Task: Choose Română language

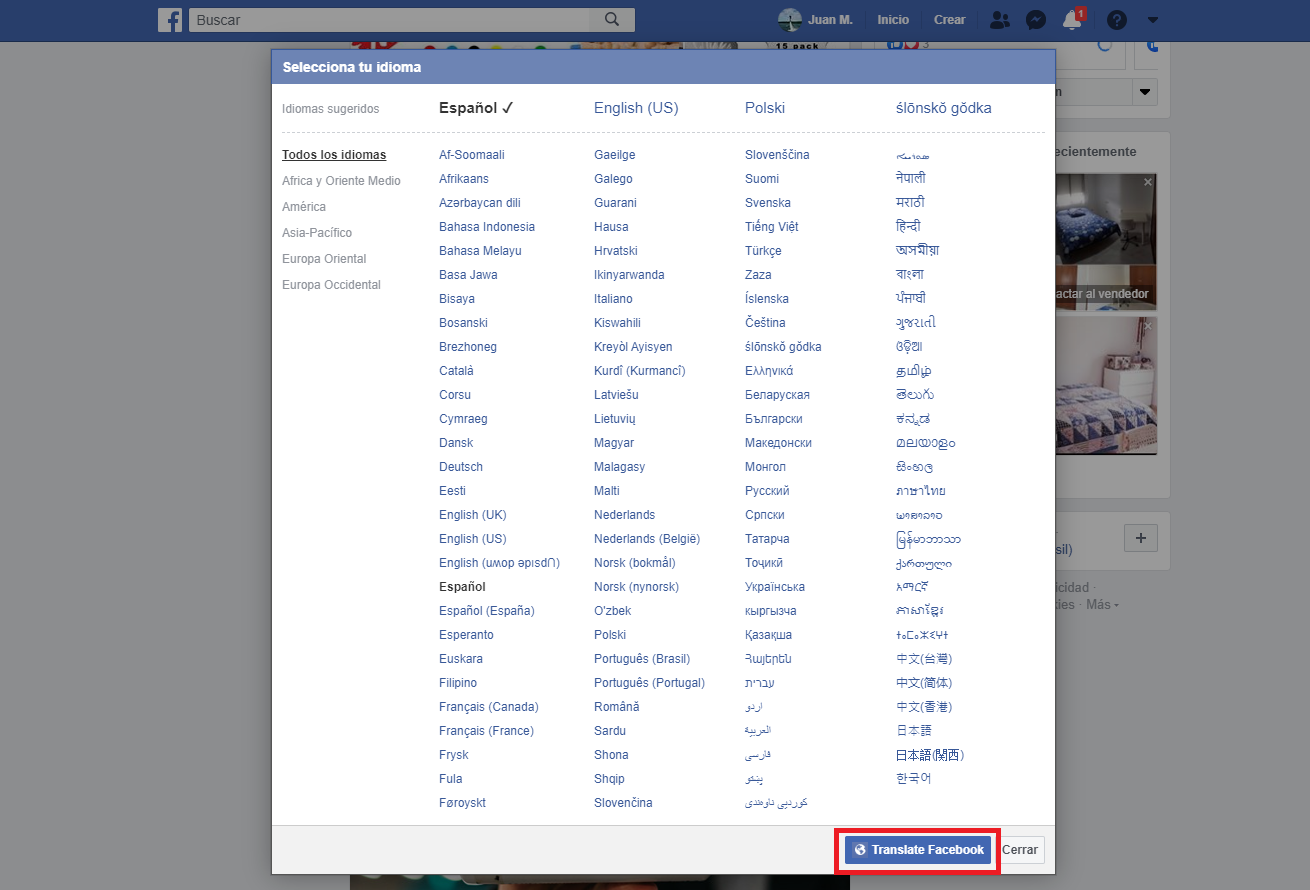Action: click(617, 707)
